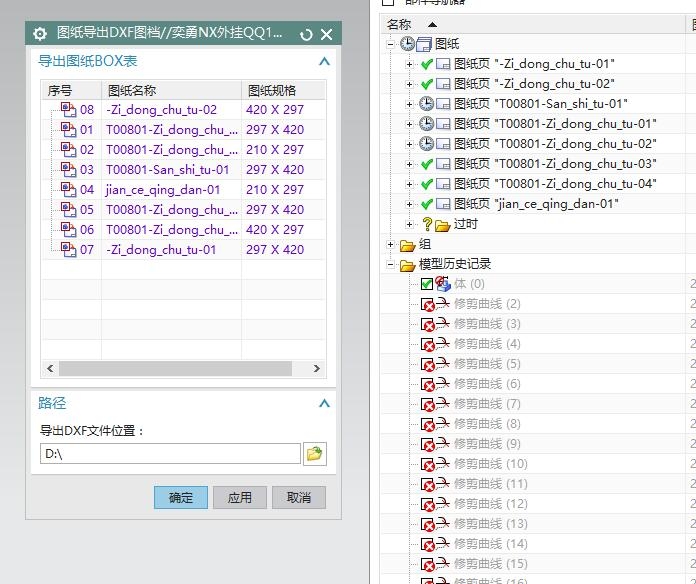Click clock status icon of T00801-San_shi_tu-01

click(426, 104)
